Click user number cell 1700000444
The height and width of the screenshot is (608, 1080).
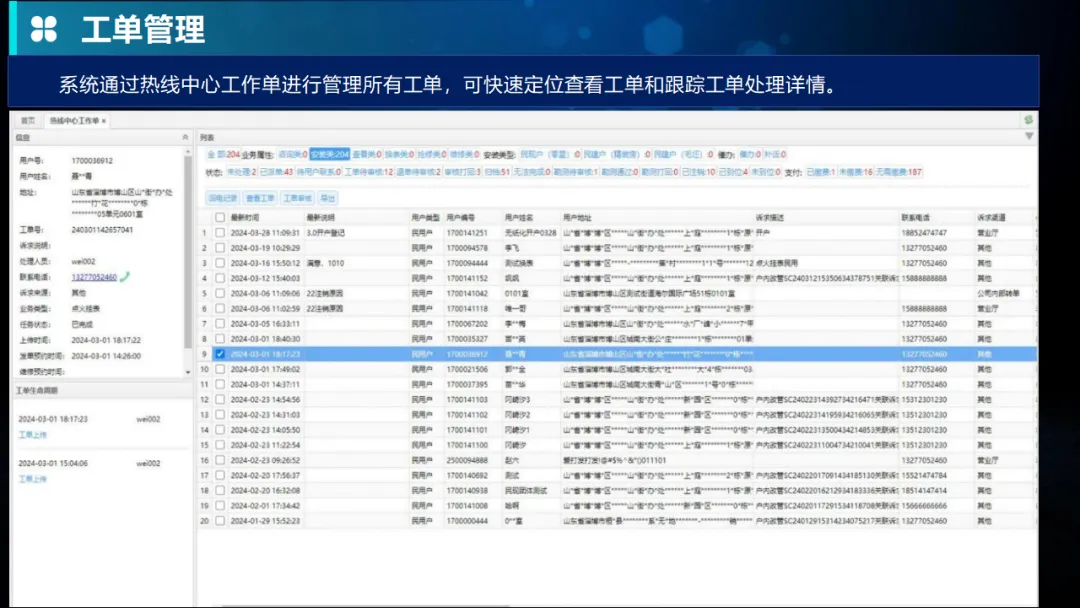(x=466, y=521)
